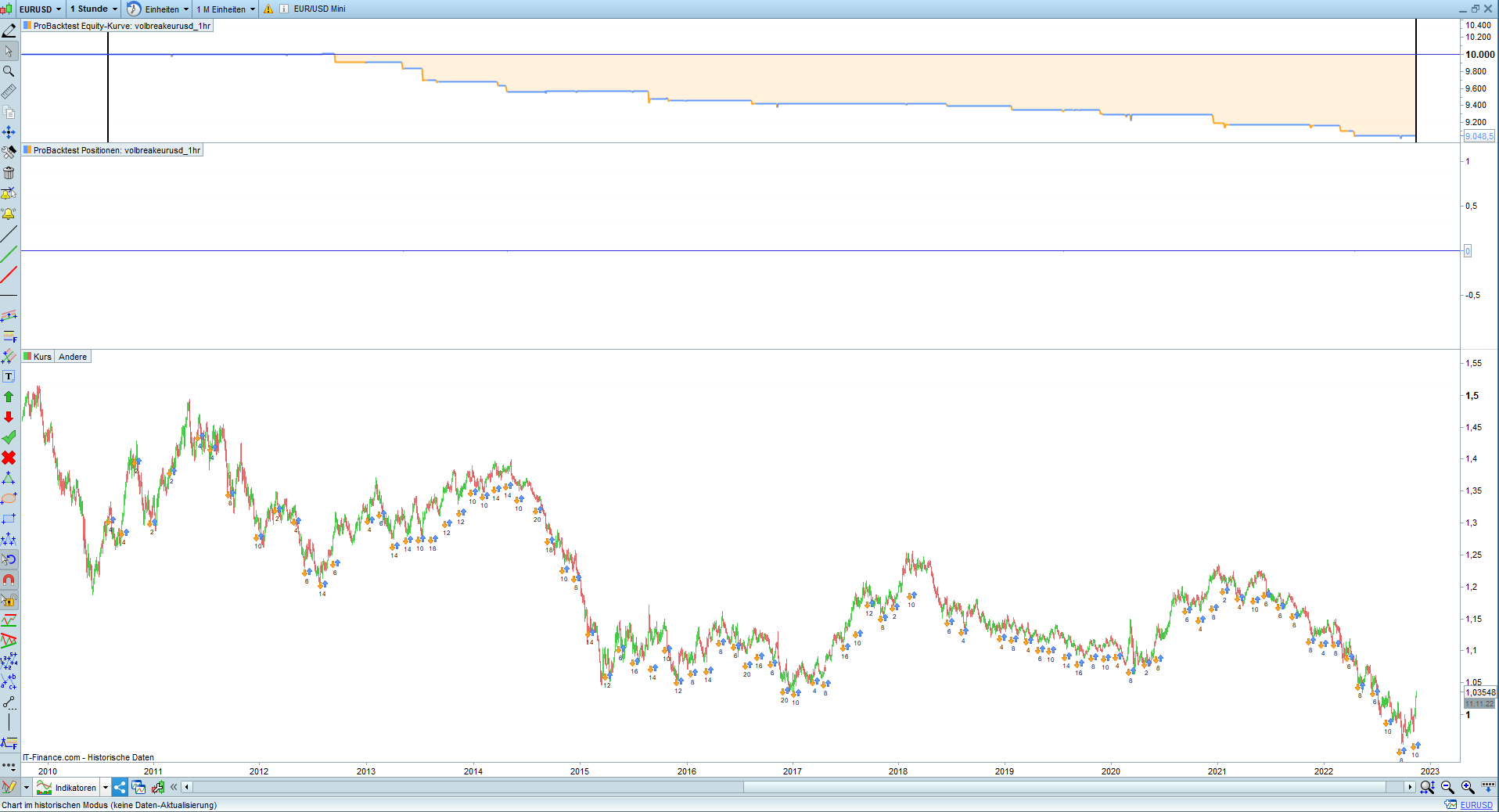Toggle the magnet snap tool in sidebar
Image resolution: width=1499 pixels, height=812 pixels.
pyautogui.click(x=9, y=580)
